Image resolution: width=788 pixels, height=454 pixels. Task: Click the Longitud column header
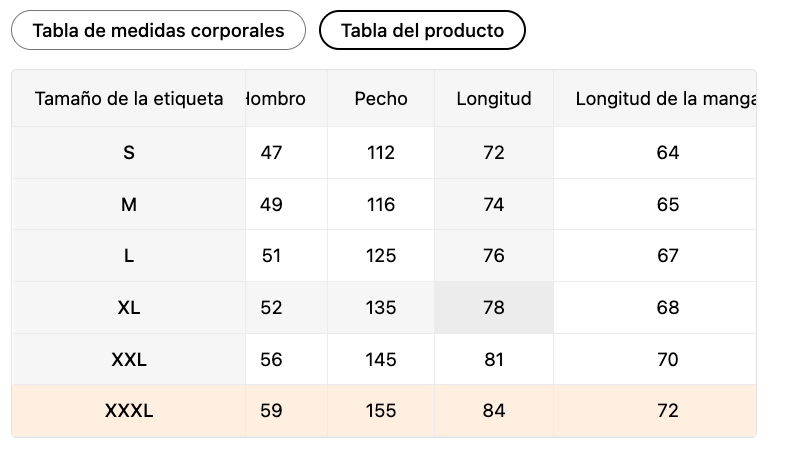[494, 99]
